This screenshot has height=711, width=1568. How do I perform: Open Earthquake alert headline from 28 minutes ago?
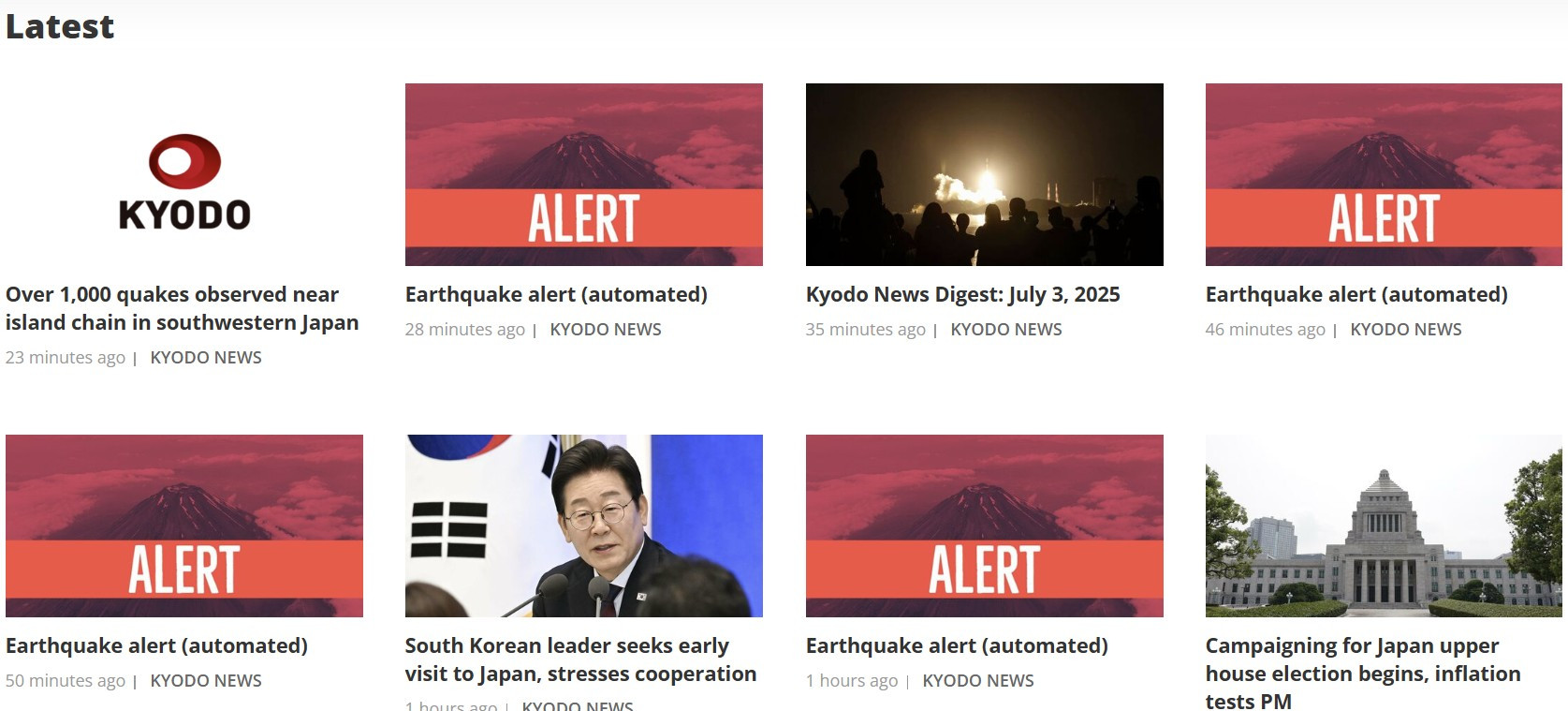pyautogui.click(x=556, y=294)
